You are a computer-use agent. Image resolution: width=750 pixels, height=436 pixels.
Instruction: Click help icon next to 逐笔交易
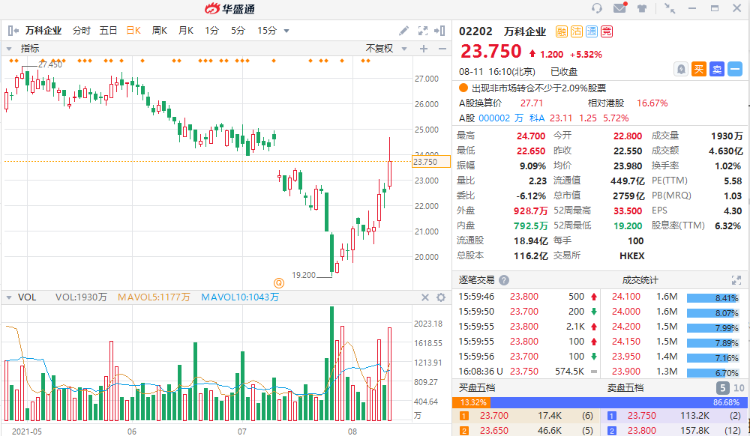pos(504,280)
